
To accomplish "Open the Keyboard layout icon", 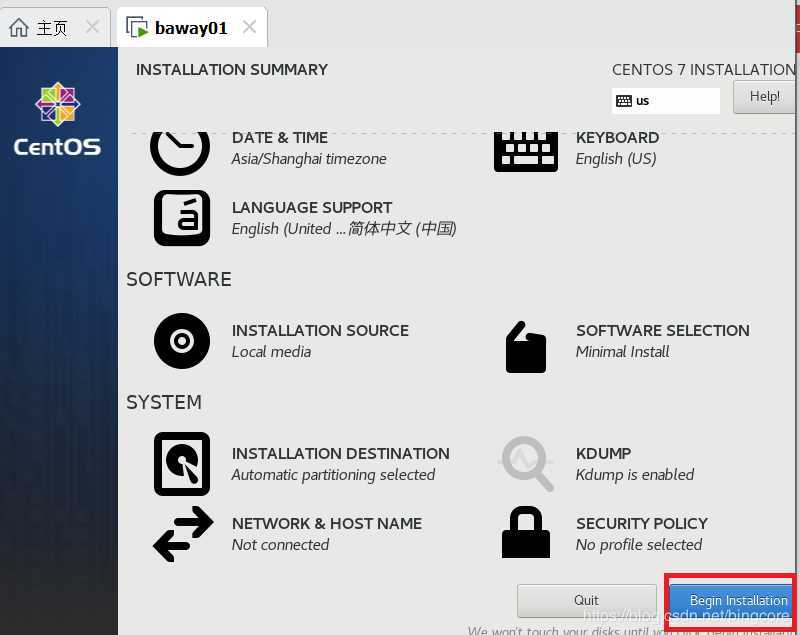I will point(526,152).
